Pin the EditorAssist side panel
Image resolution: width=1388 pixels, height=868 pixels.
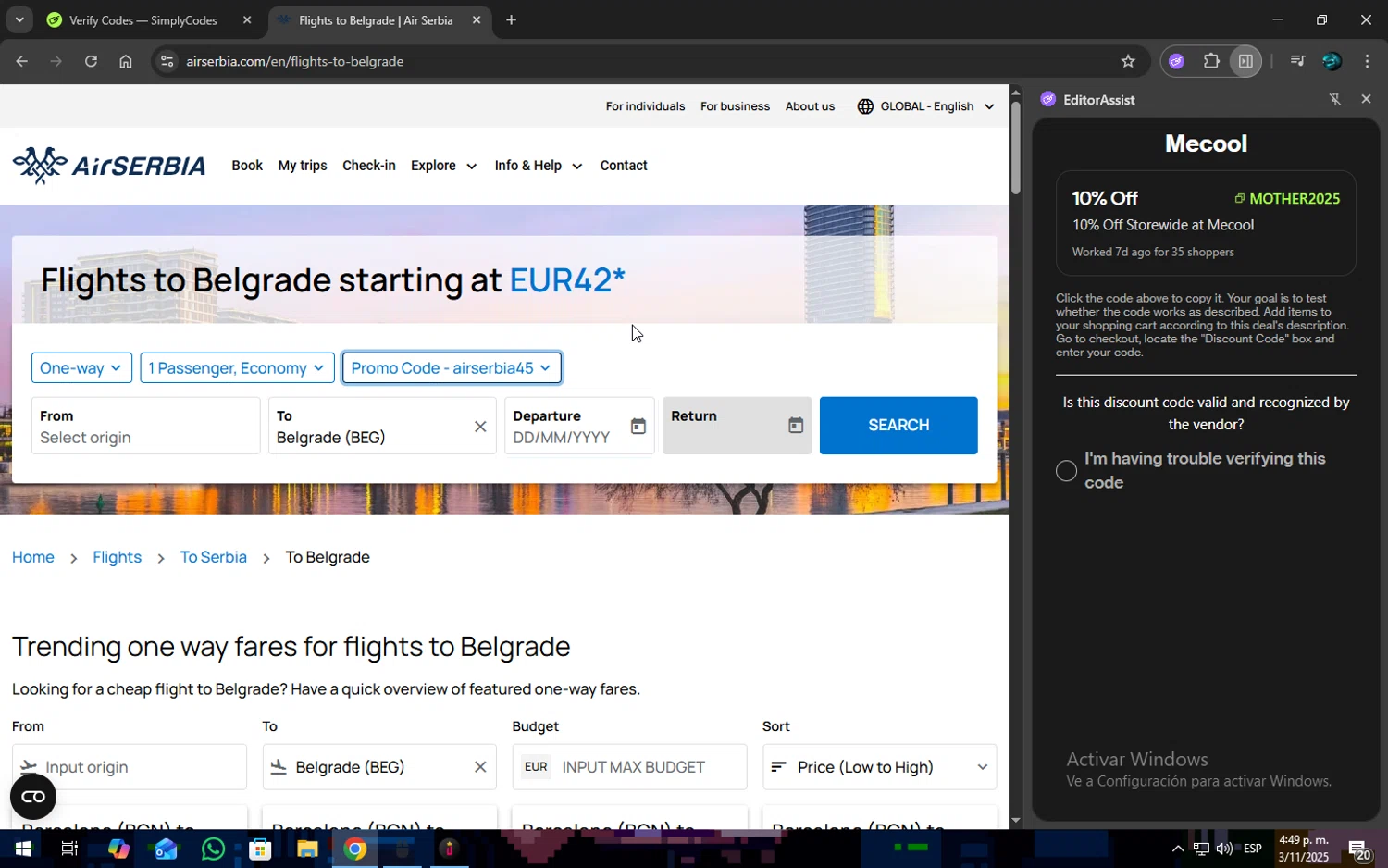pyautogui.click(x=1334, y=99)
